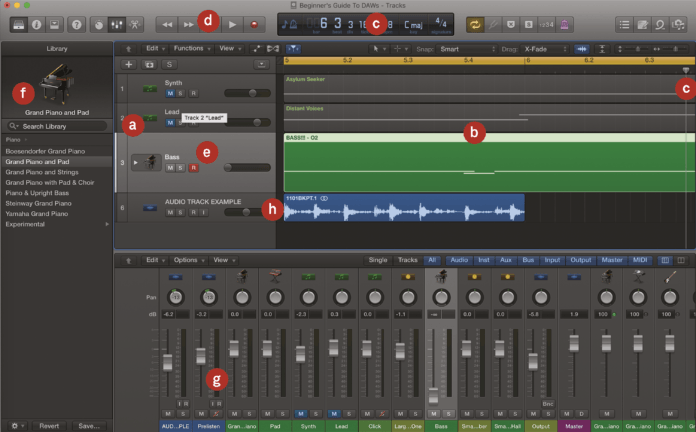Switch mixer view to Tracks tab
The width and height of the screenshot is (696, 432).
407,259
